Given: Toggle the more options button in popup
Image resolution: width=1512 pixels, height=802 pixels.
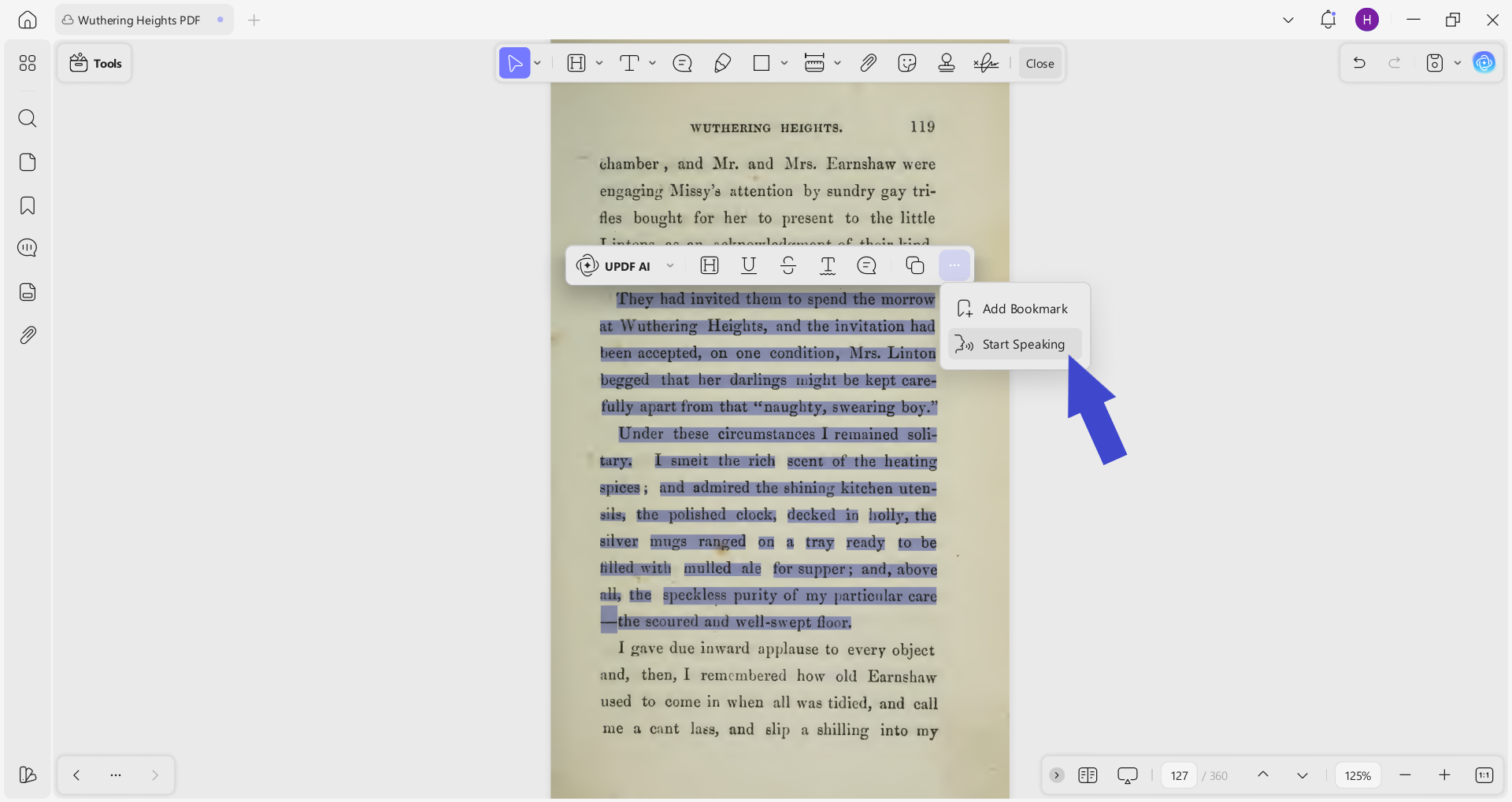Looking at the screenshot, I should (x=954, y=266).
